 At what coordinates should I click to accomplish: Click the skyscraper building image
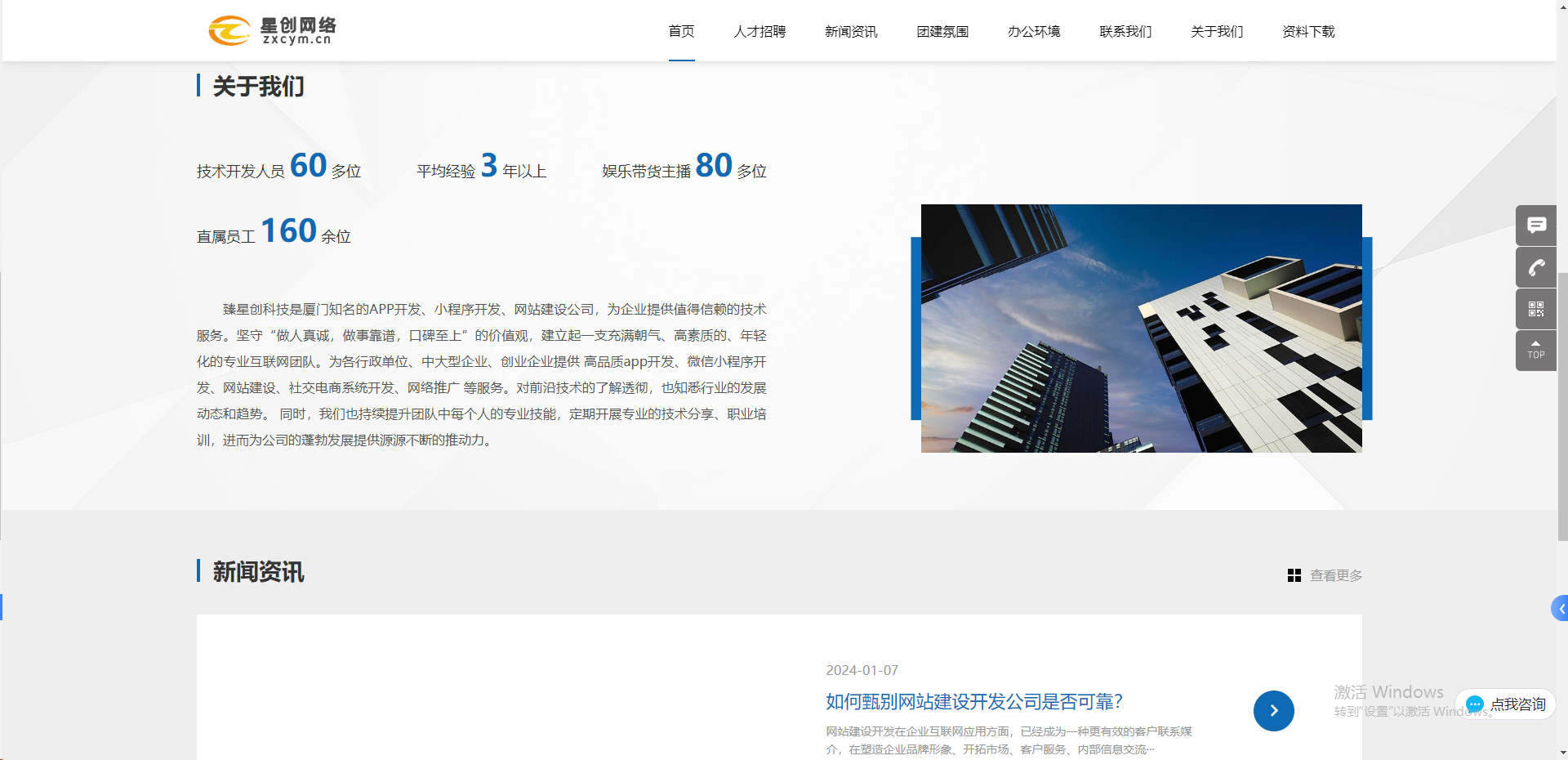click(x=1141, y=329)
